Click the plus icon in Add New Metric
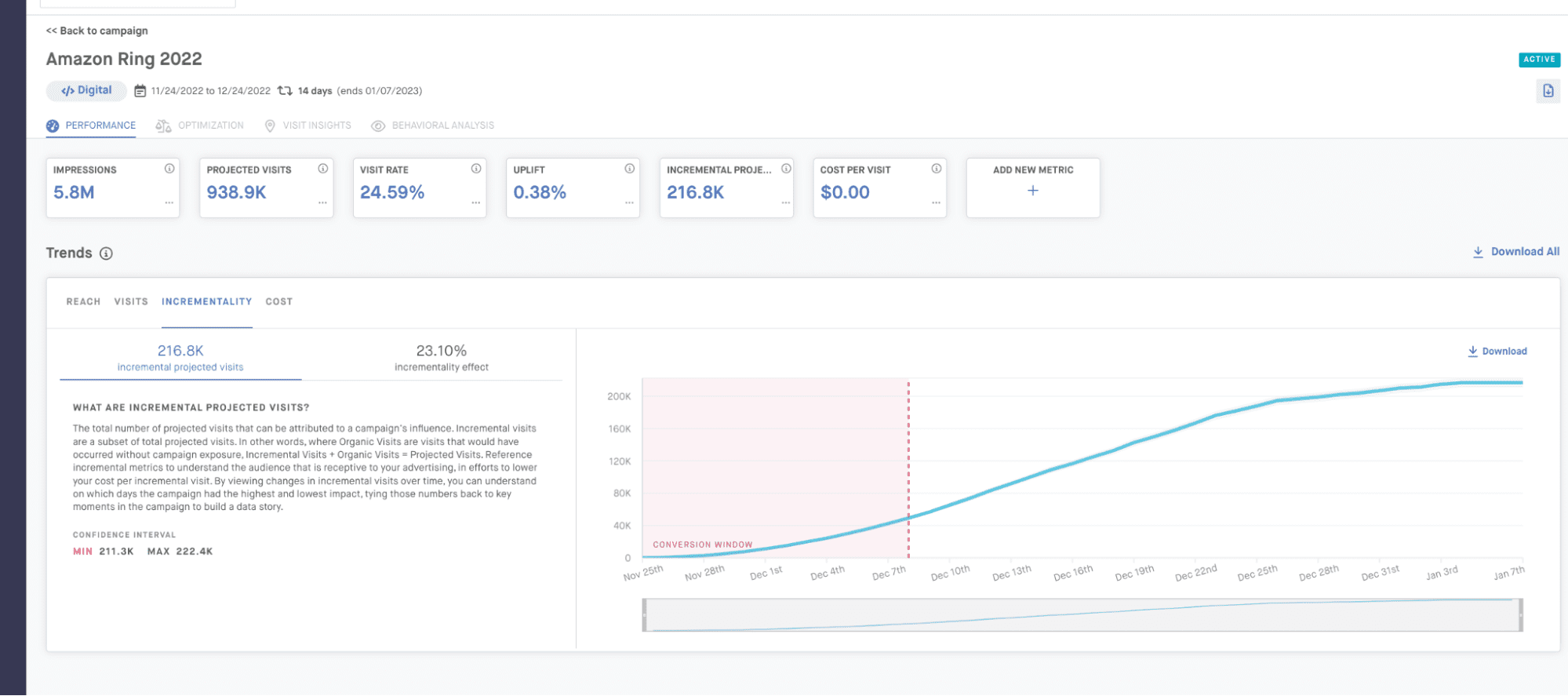Image resolution: width=1568 pixels, height=696 pixels. coord(1033,191)
